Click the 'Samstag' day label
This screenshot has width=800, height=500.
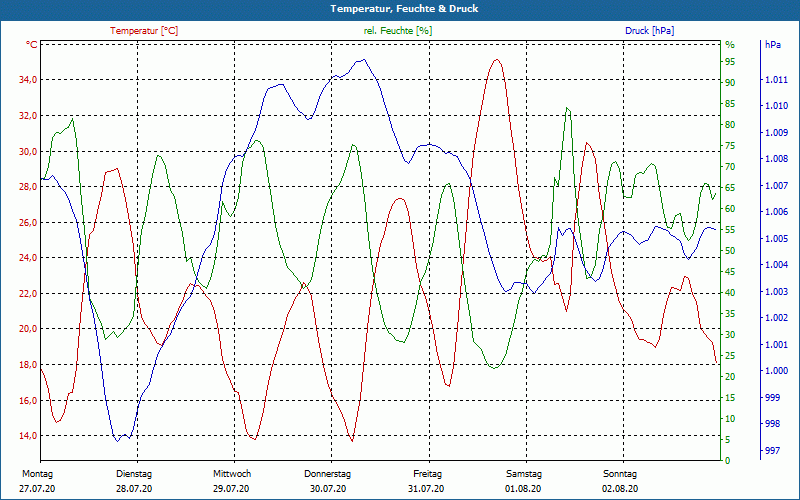(524, 473)
